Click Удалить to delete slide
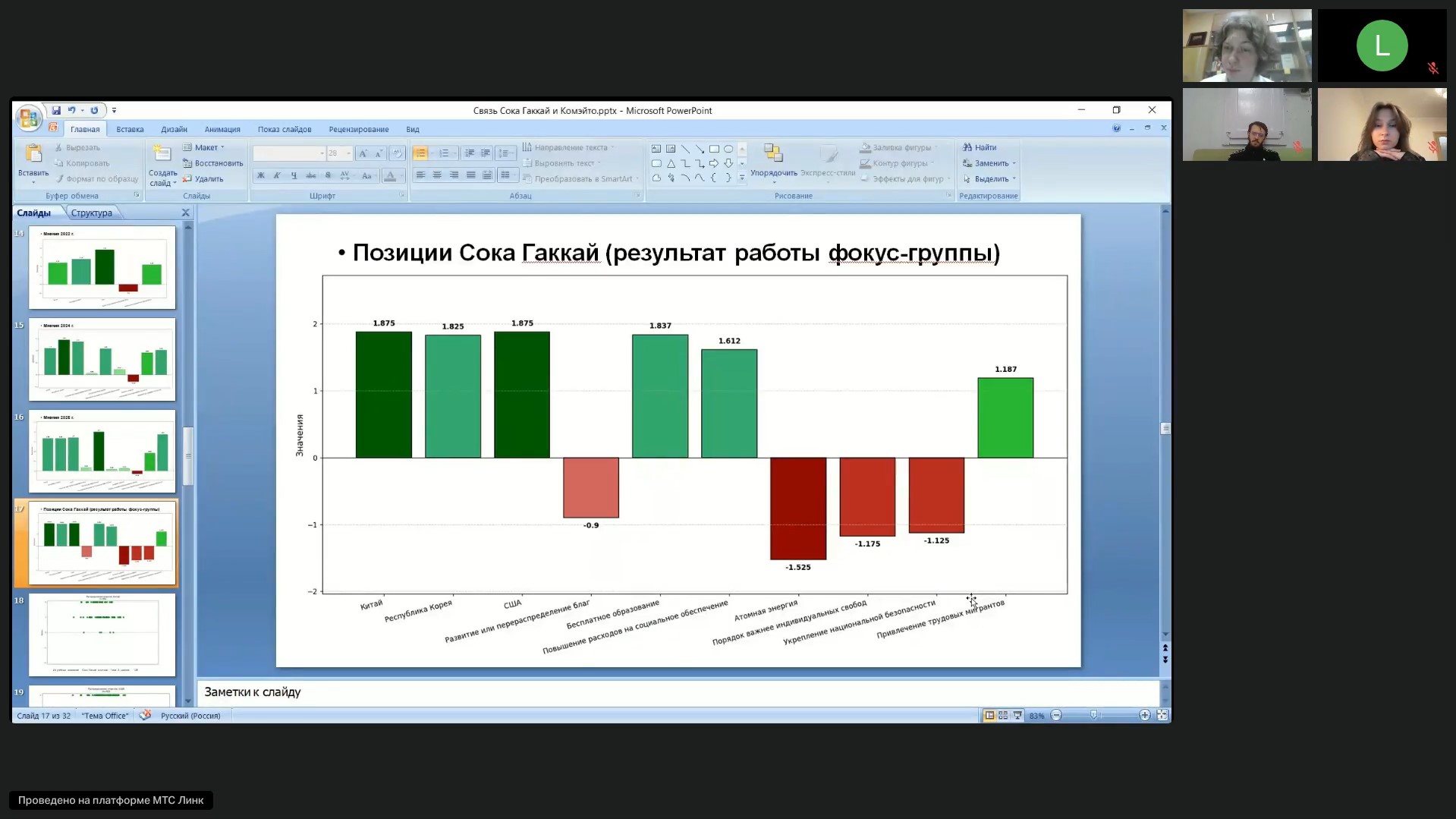 click(203, 179)
